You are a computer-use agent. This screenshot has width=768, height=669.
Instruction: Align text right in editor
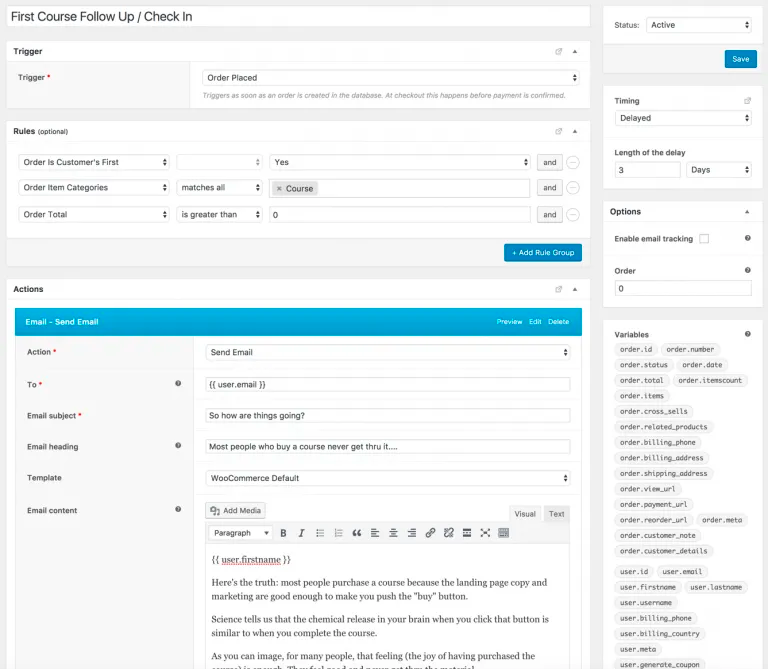412,533
